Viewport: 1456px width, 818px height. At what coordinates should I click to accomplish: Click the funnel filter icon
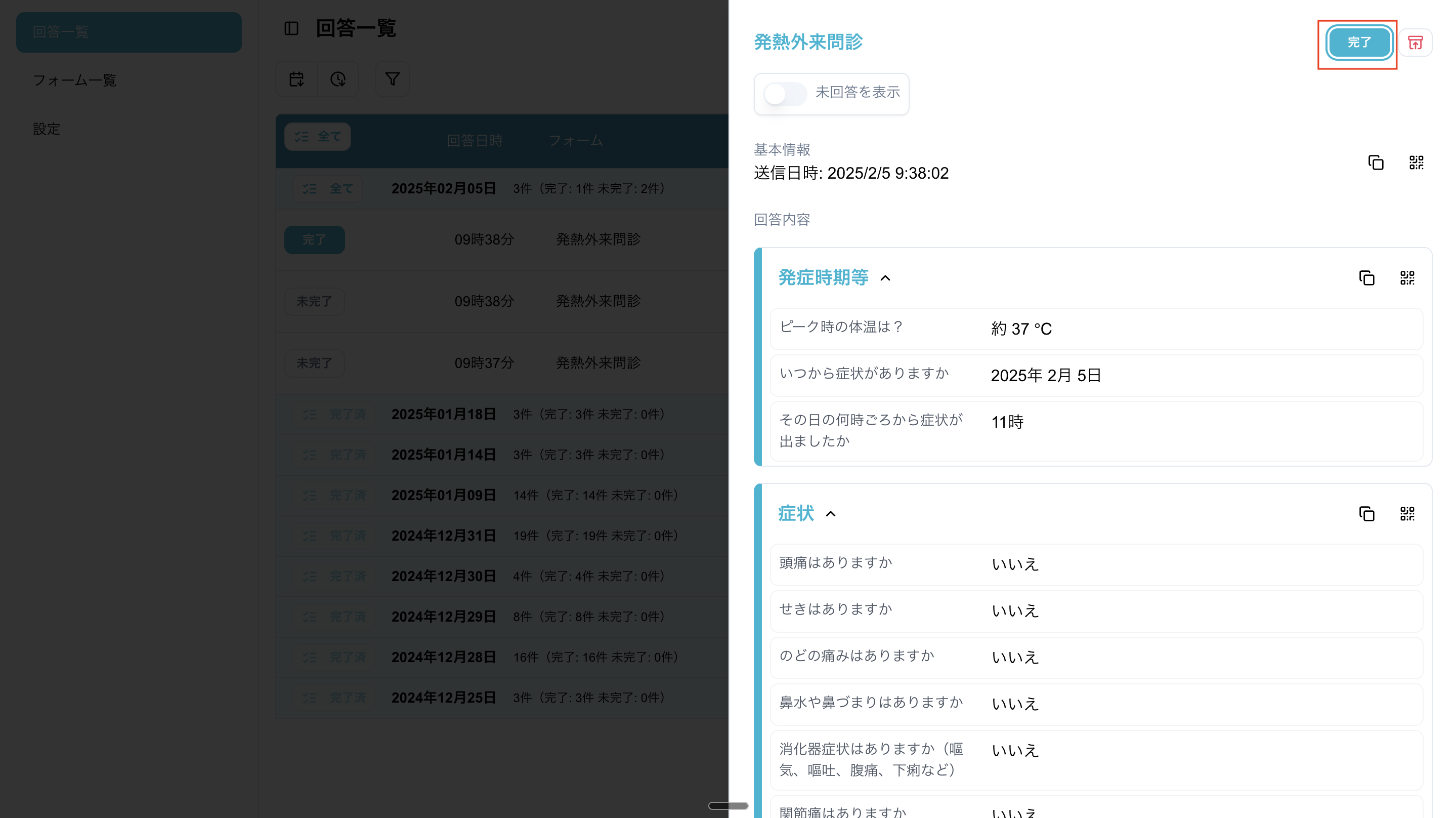pos(392,79)
